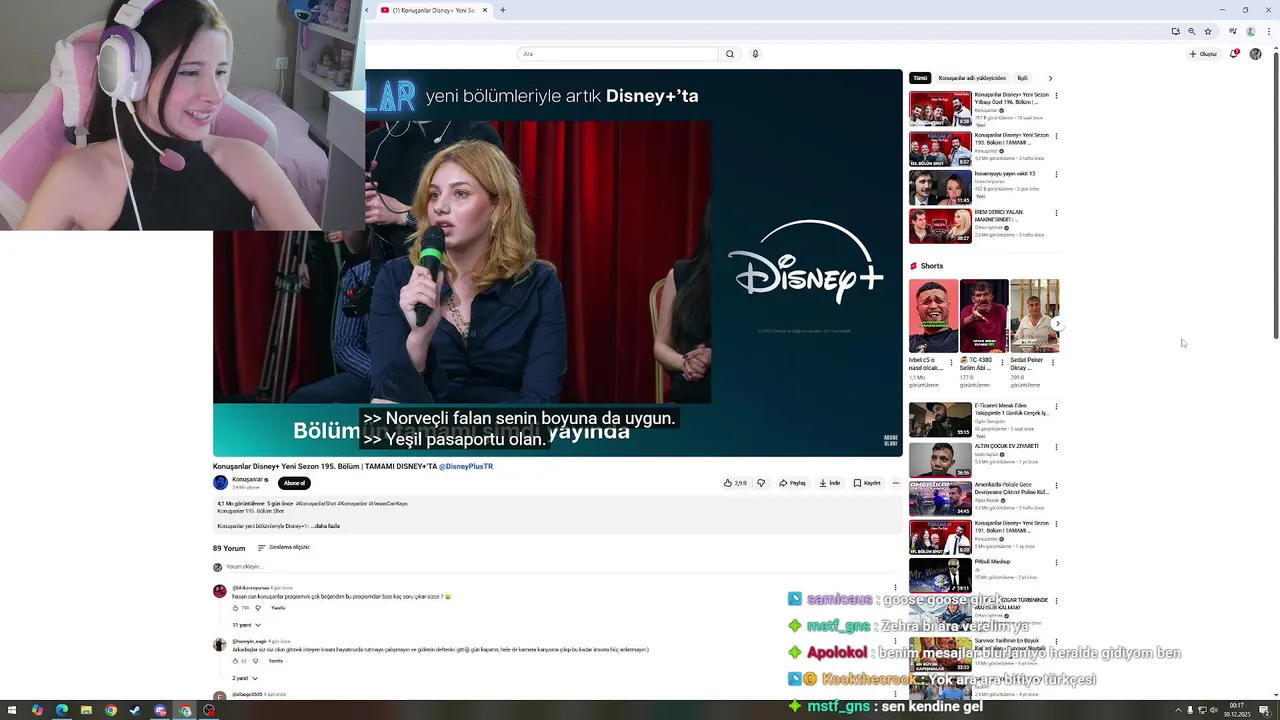
Task: Expand description with daha fazla
Action: (327, 526)
